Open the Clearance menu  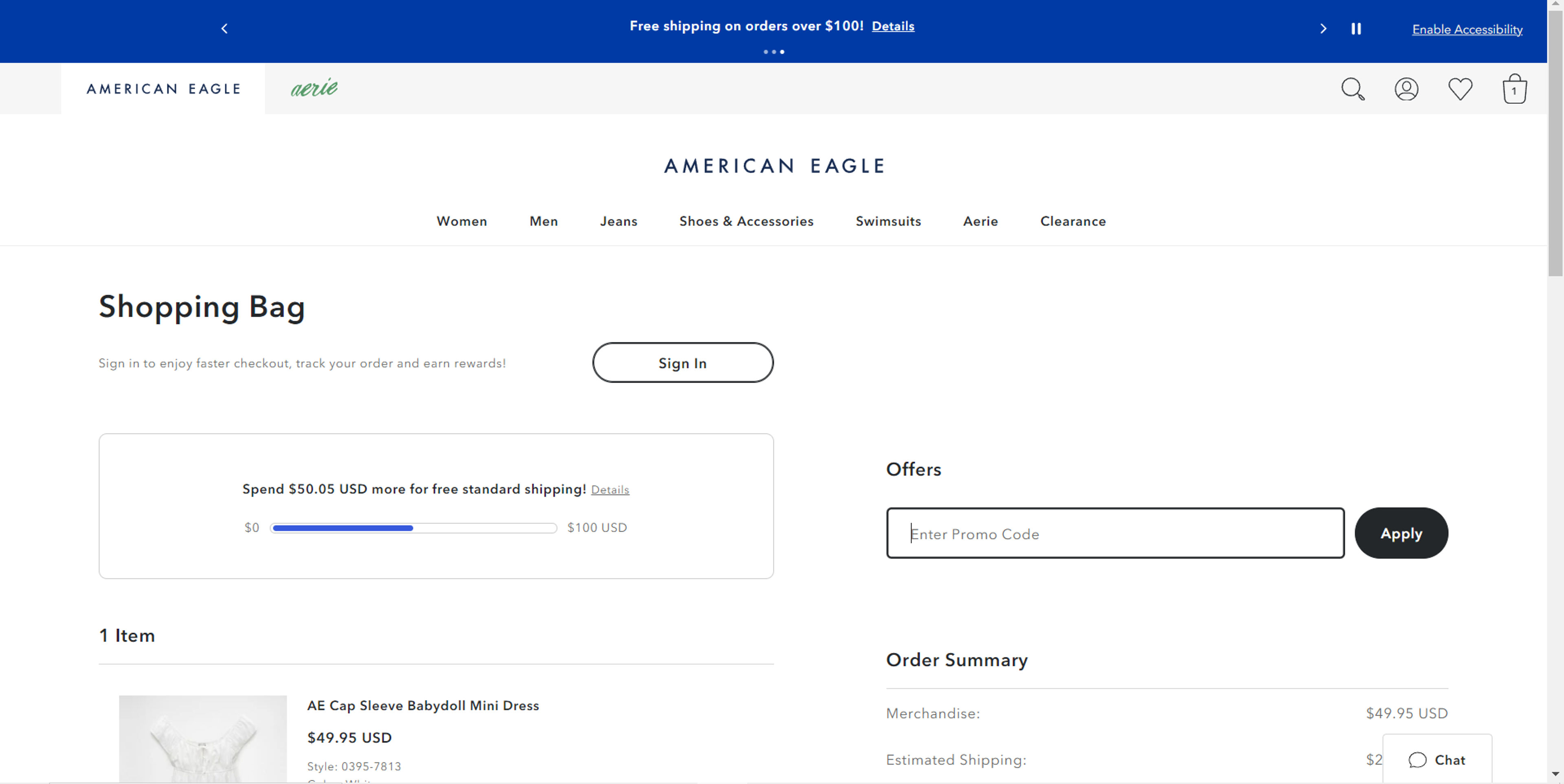tap(1073, 221)
